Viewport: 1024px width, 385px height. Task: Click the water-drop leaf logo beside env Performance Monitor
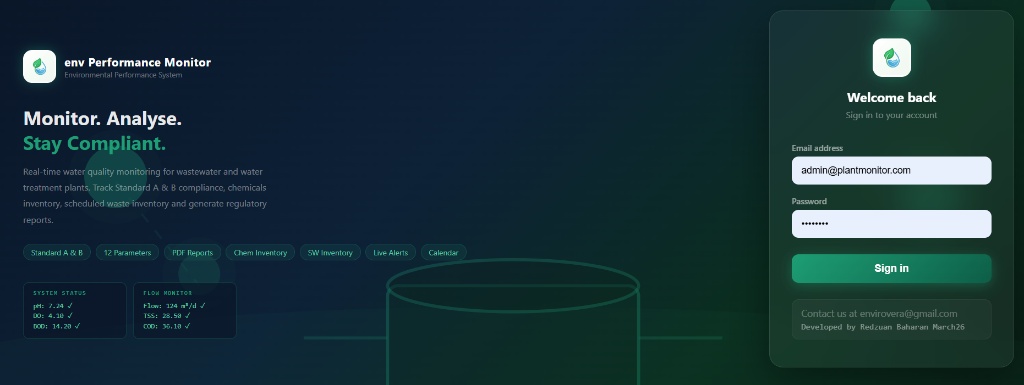pyautogui.click(x=39, y=67)
